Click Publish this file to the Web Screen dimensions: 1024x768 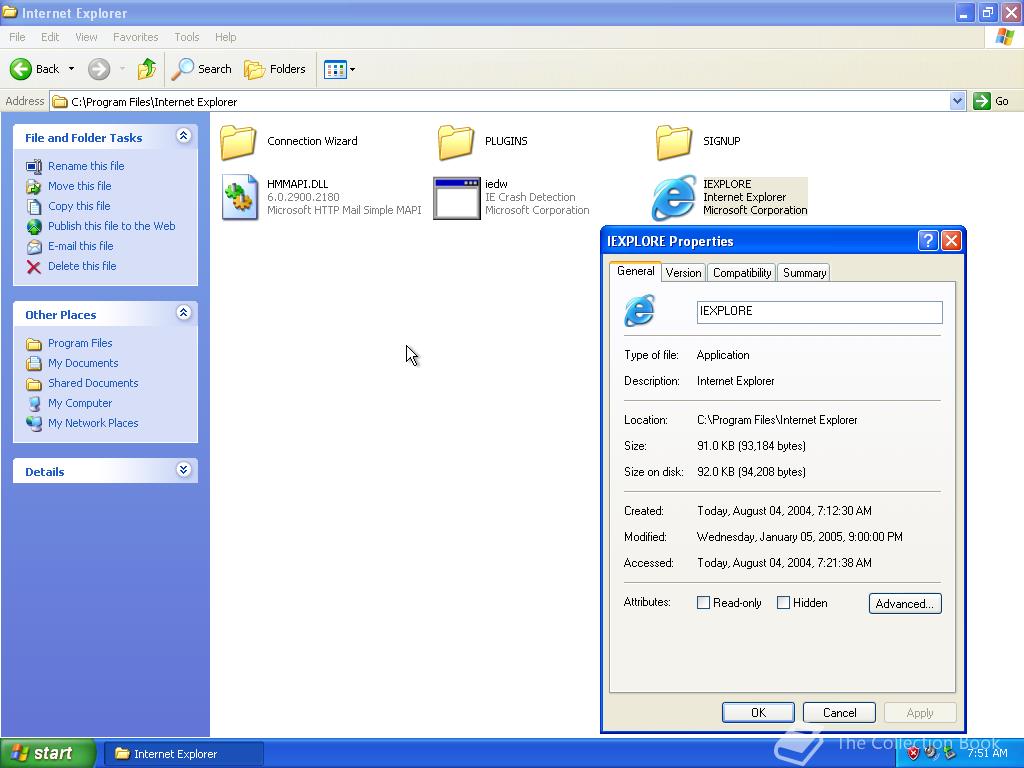pyautogui.click(x=111, y=226)
